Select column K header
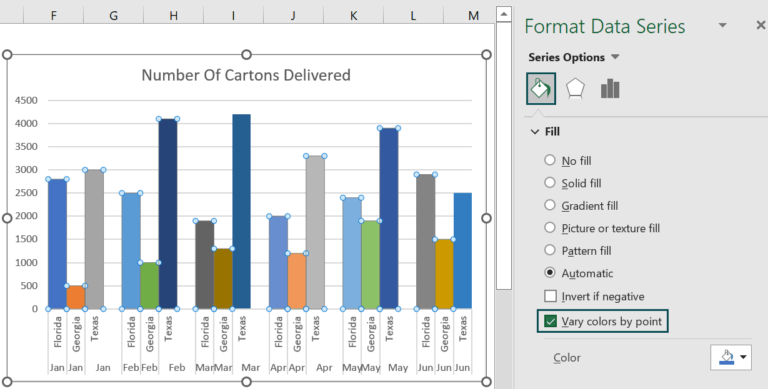The height and width of the screenshot is (389, 768). [x=353, y=15]
